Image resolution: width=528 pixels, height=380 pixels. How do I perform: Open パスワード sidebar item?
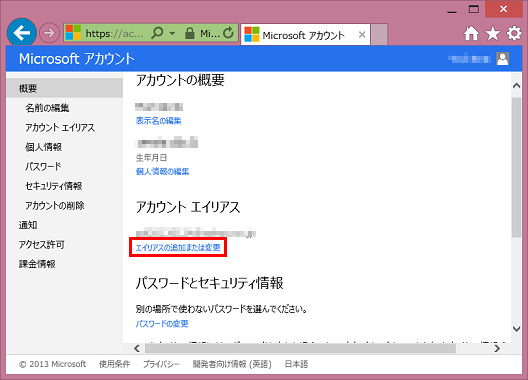coord(43,166)
